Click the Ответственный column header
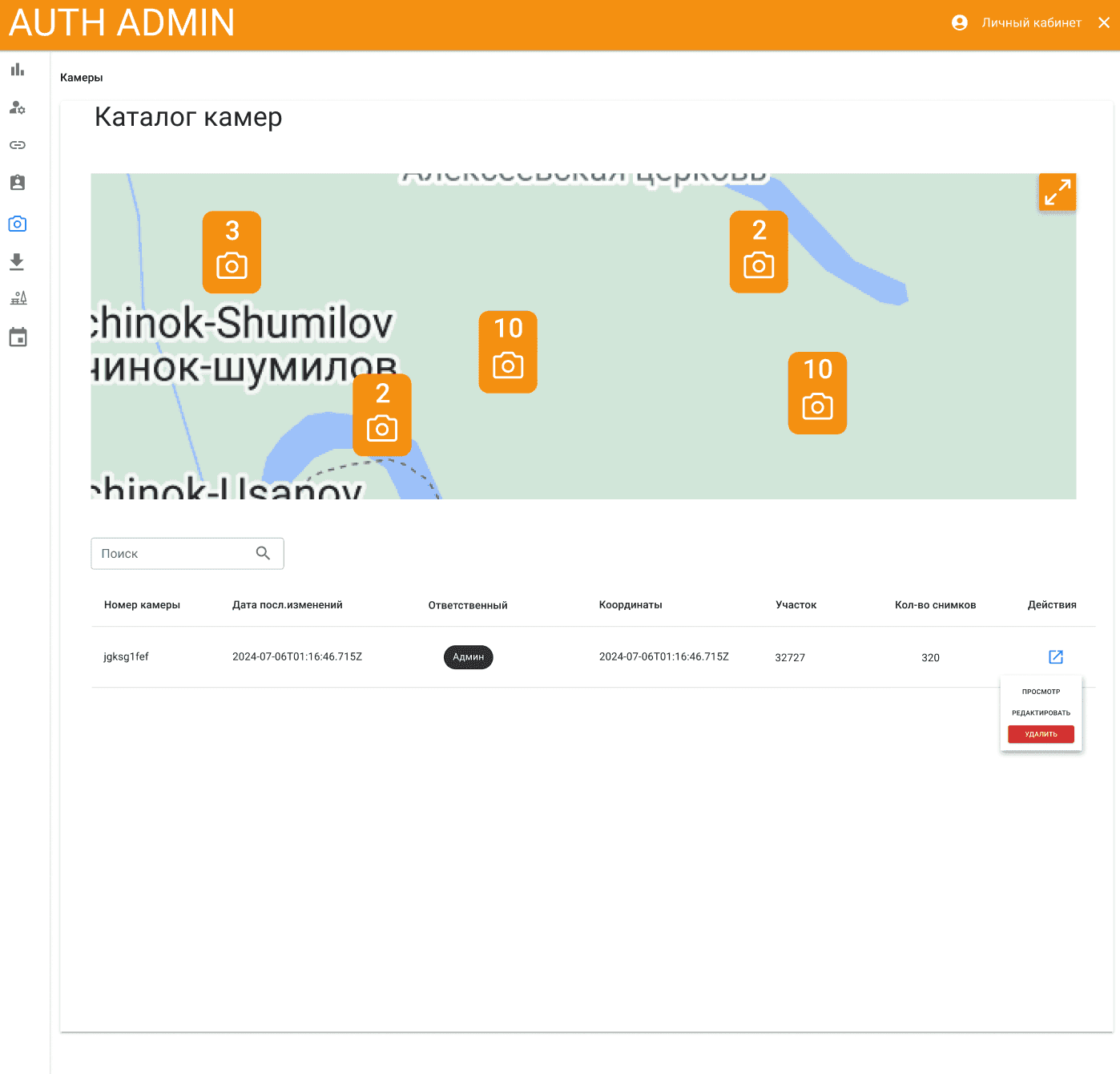1120x1074 pixels. coord(468,605)
